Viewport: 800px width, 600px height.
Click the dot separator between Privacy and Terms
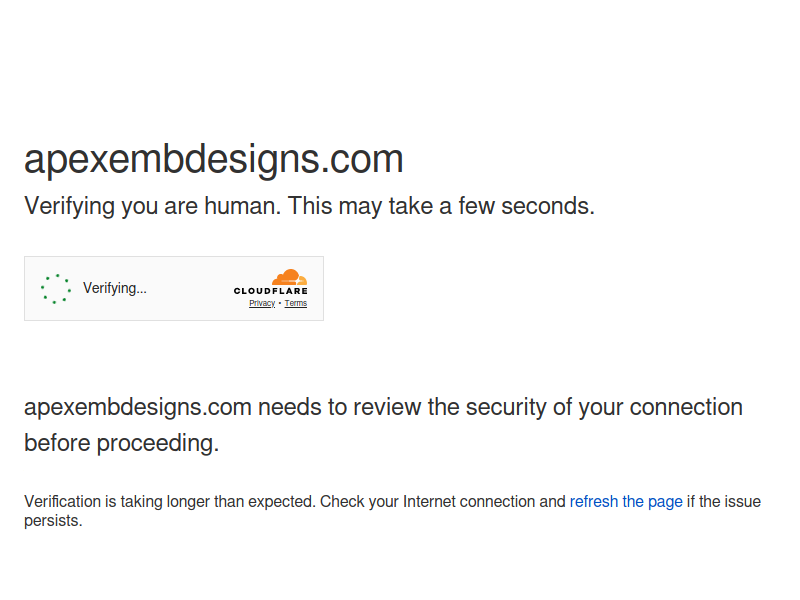(280, 303)
